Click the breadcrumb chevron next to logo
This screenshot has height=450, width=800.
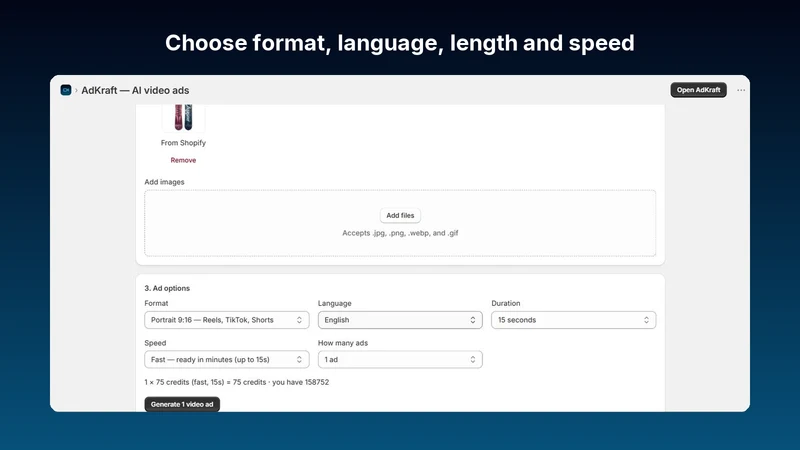click(76, 90)
